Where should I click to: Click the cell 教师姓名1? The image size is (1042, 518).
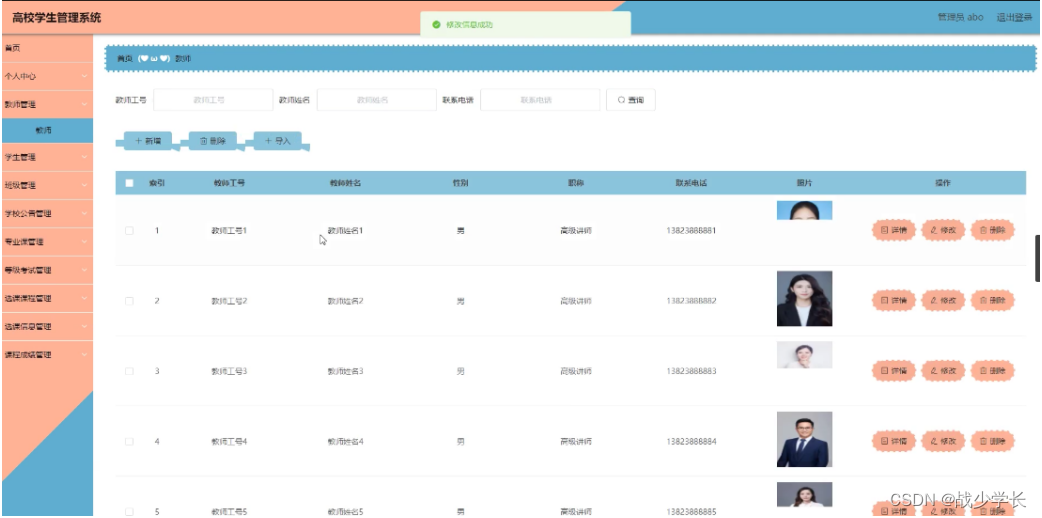[x=346, y=230]
